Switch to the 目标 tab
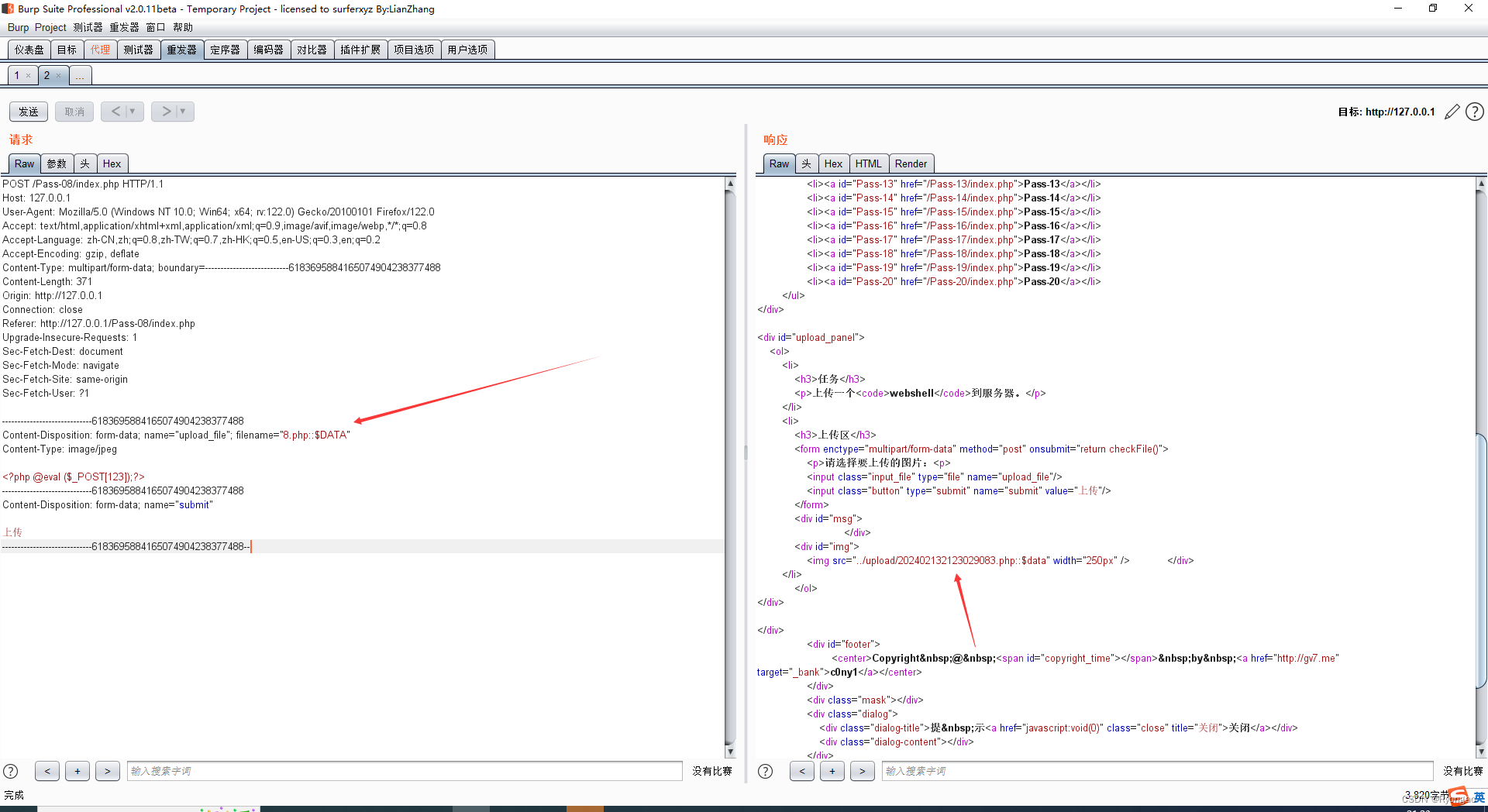Screen dimensions: 1488x812 point(67,50)
